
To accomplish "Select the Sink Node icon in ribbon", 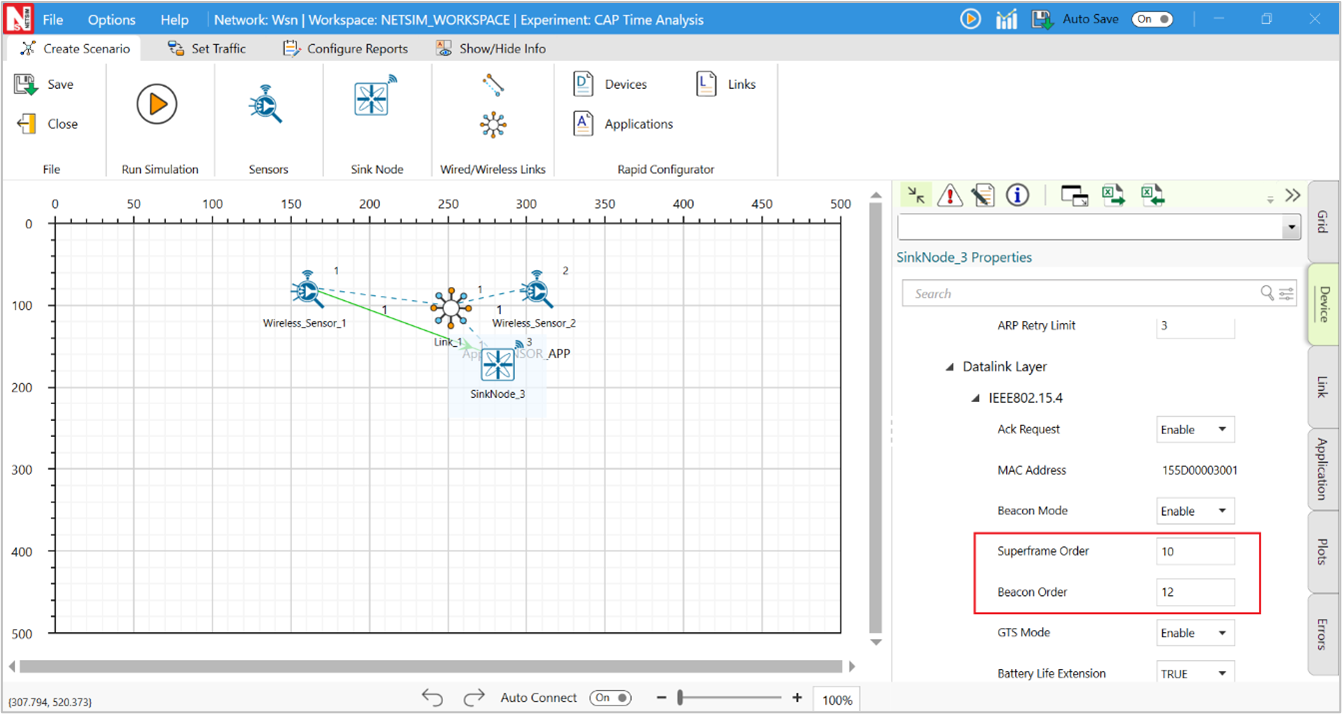I will (376, 98).
